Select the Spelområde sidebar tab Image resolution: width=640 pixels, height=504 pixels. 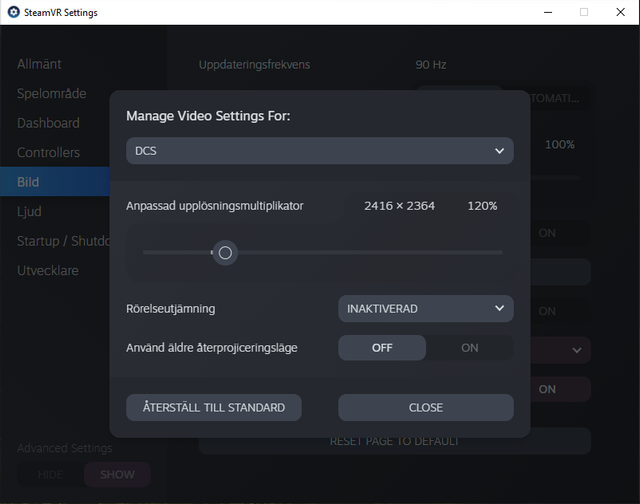pos(55,93)
